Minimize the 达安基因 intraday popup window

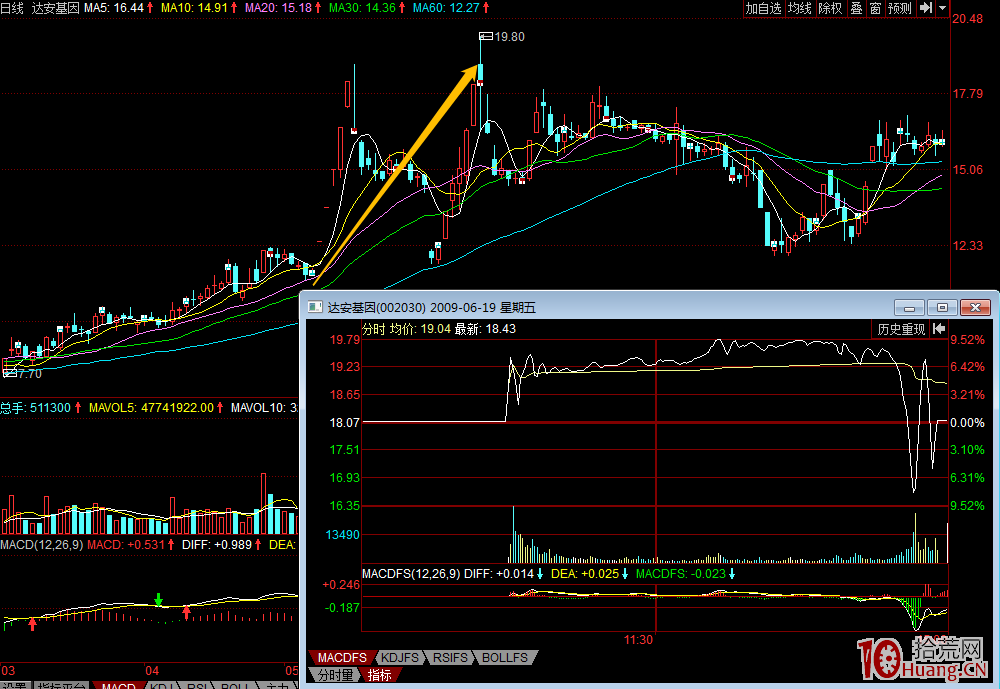pyautogui.click(x=909, y=307)
